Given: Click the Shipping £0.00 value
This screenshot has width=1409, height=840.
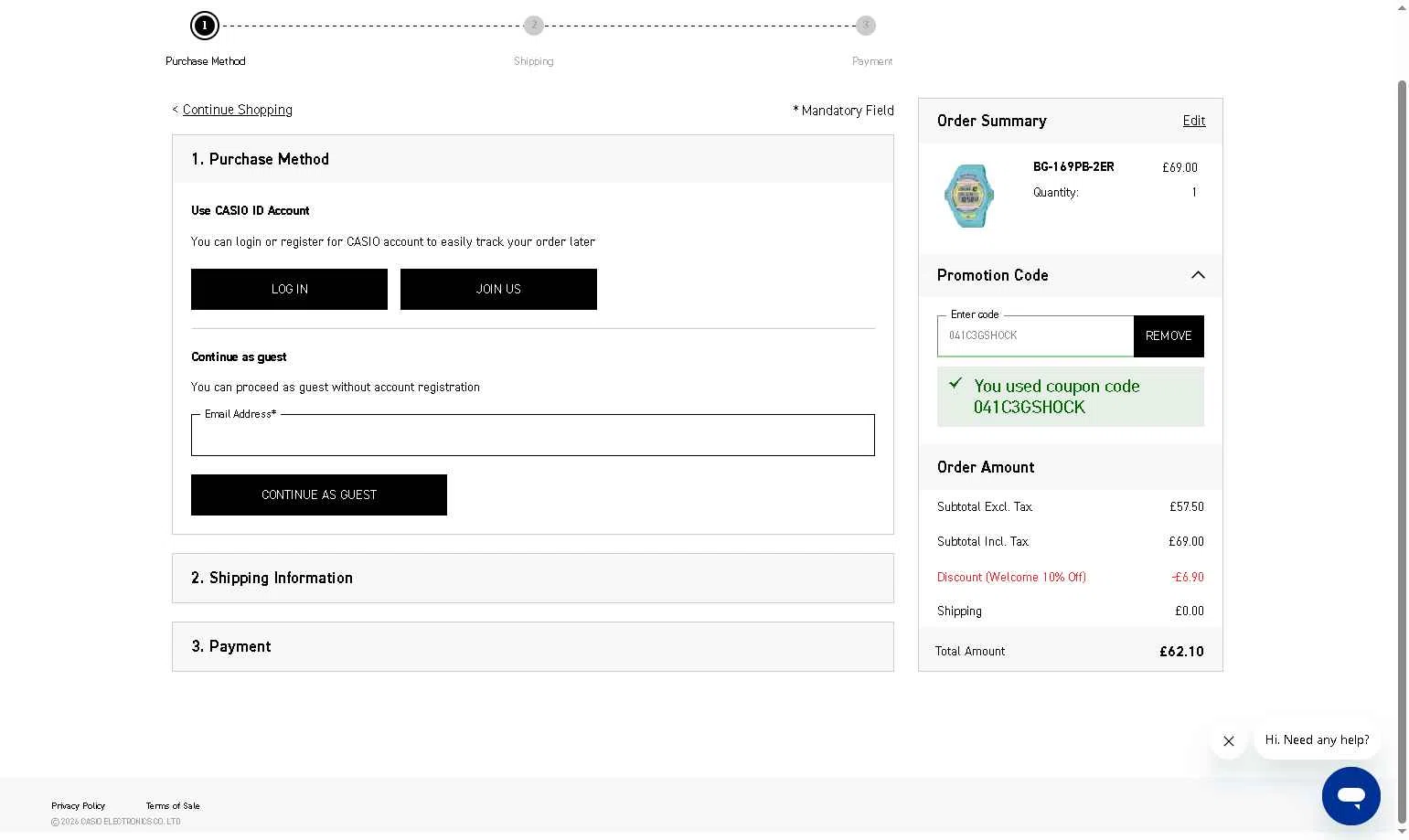Looking at the screenshot, I should pyautogui.click(x=1190, y=611).
